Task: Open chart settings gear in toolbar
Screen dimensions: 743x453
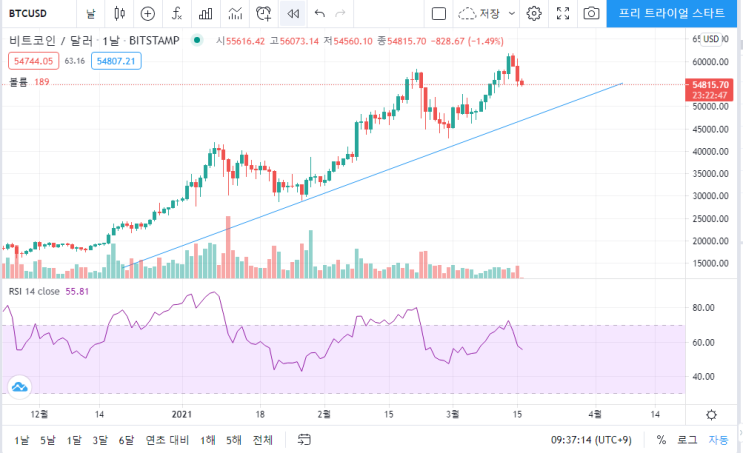Action: coord(534,14)
